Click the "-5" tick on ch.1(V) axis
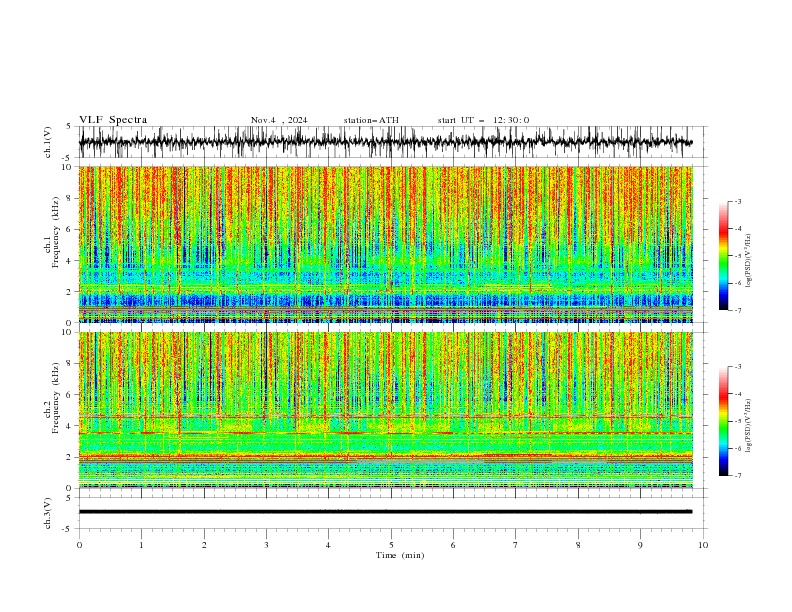 (67, 158)
